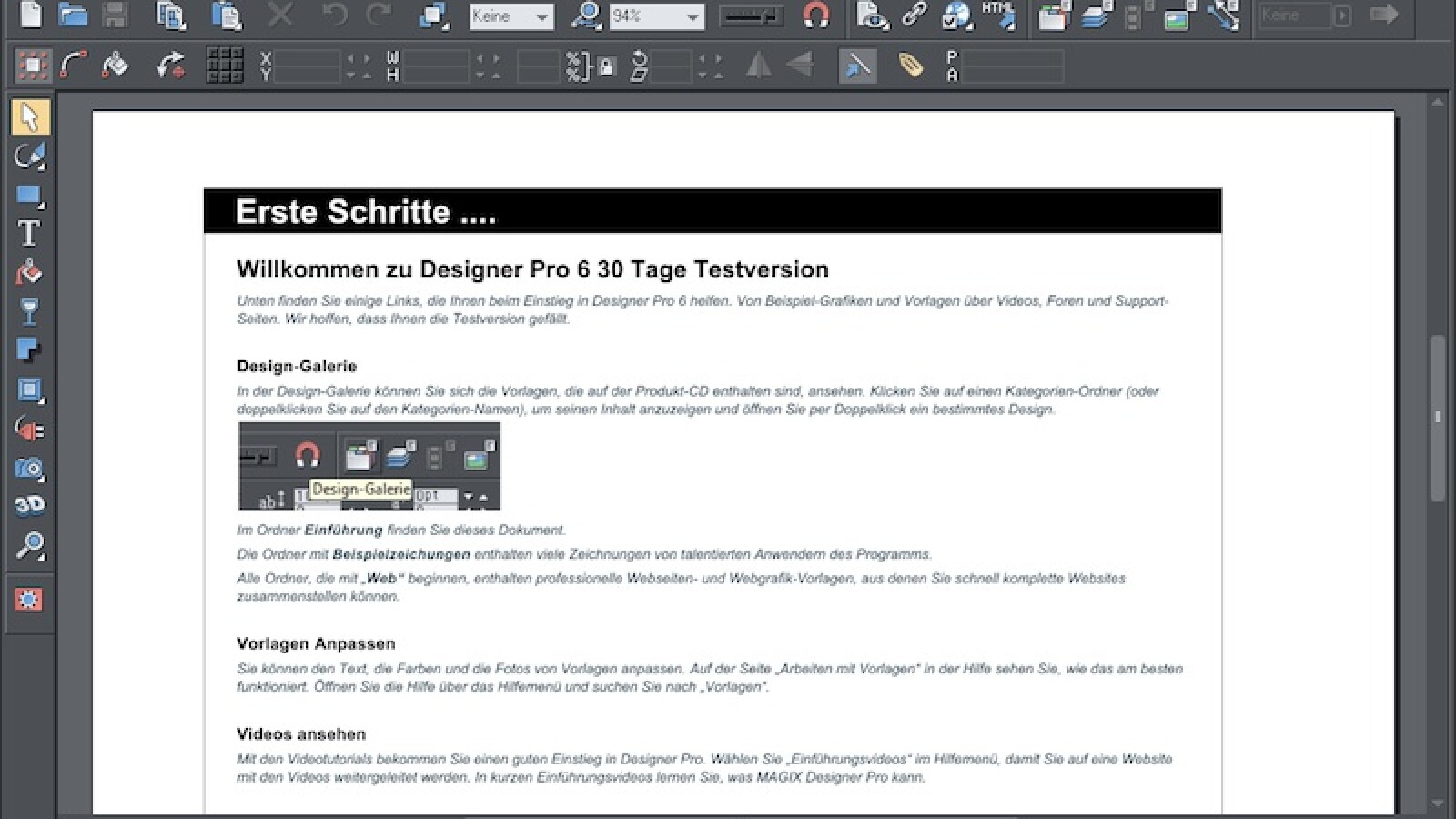Click the paste clipboard button

[x=226, y=15]
